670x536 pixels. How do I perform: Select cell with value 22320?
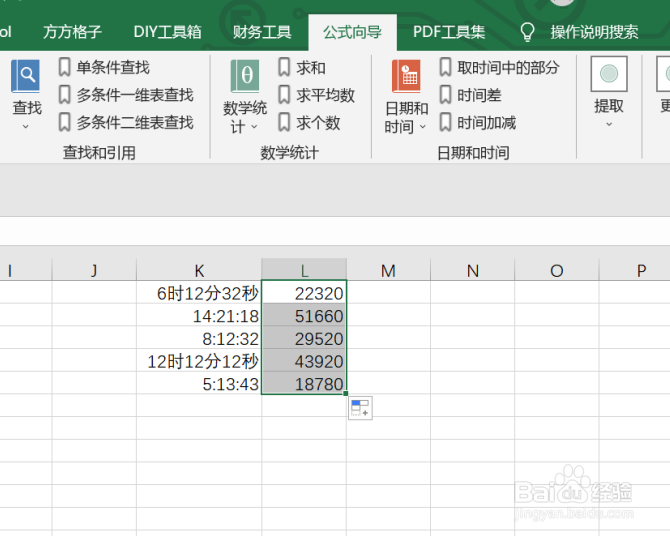304,293
